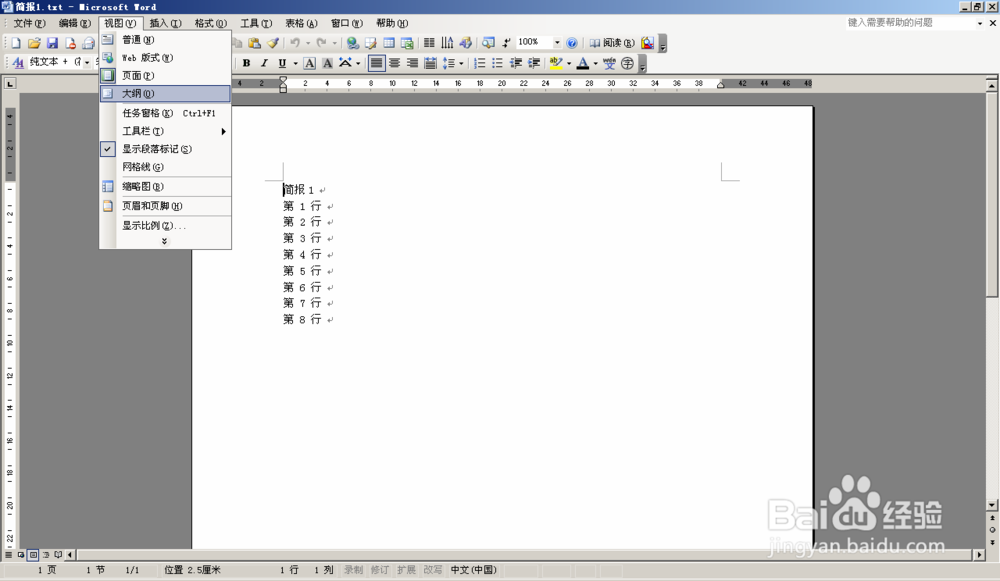Create a new blank document
The width and height of the screenshot is (1000, 581).
pyautogui.click(x=16, y=43)
